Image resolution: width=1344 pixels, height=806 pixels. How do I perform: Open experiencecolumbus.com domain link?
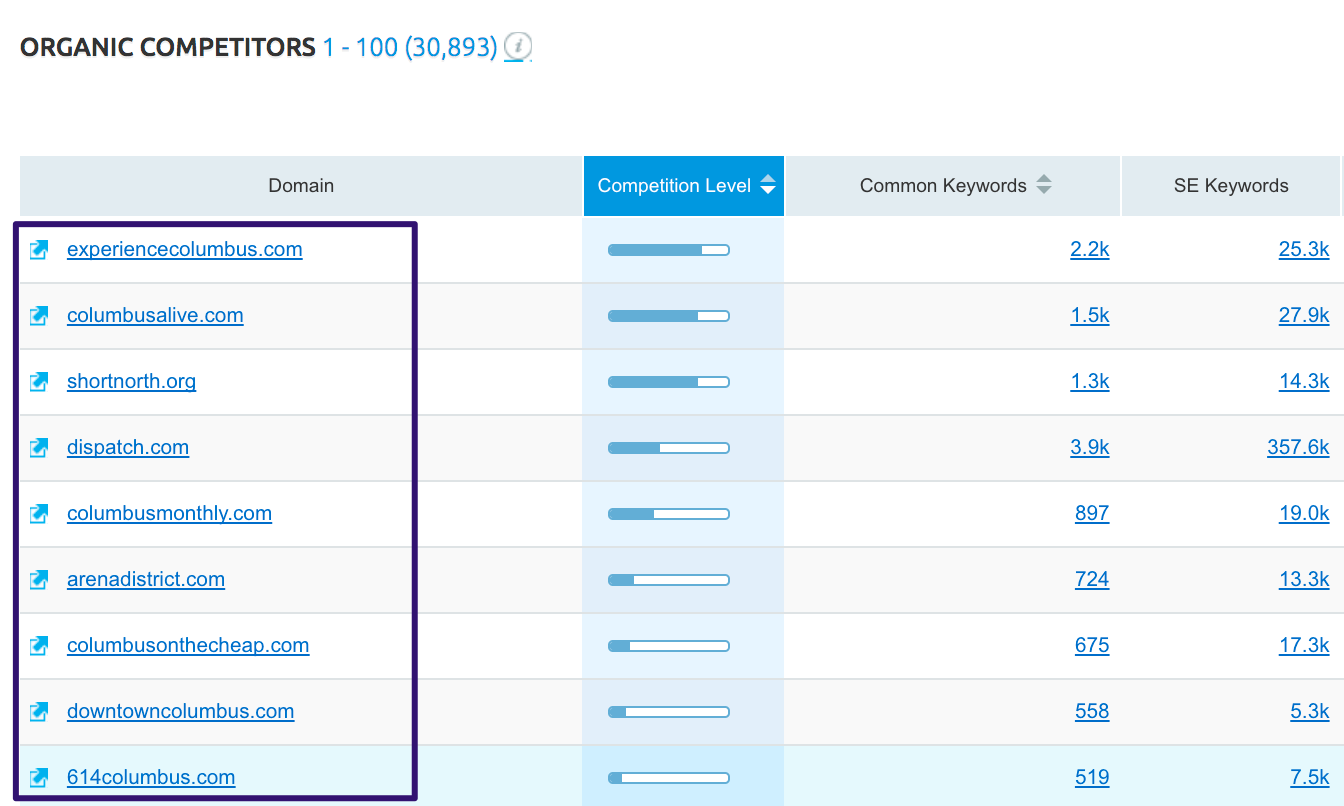[x=185, y=249]
